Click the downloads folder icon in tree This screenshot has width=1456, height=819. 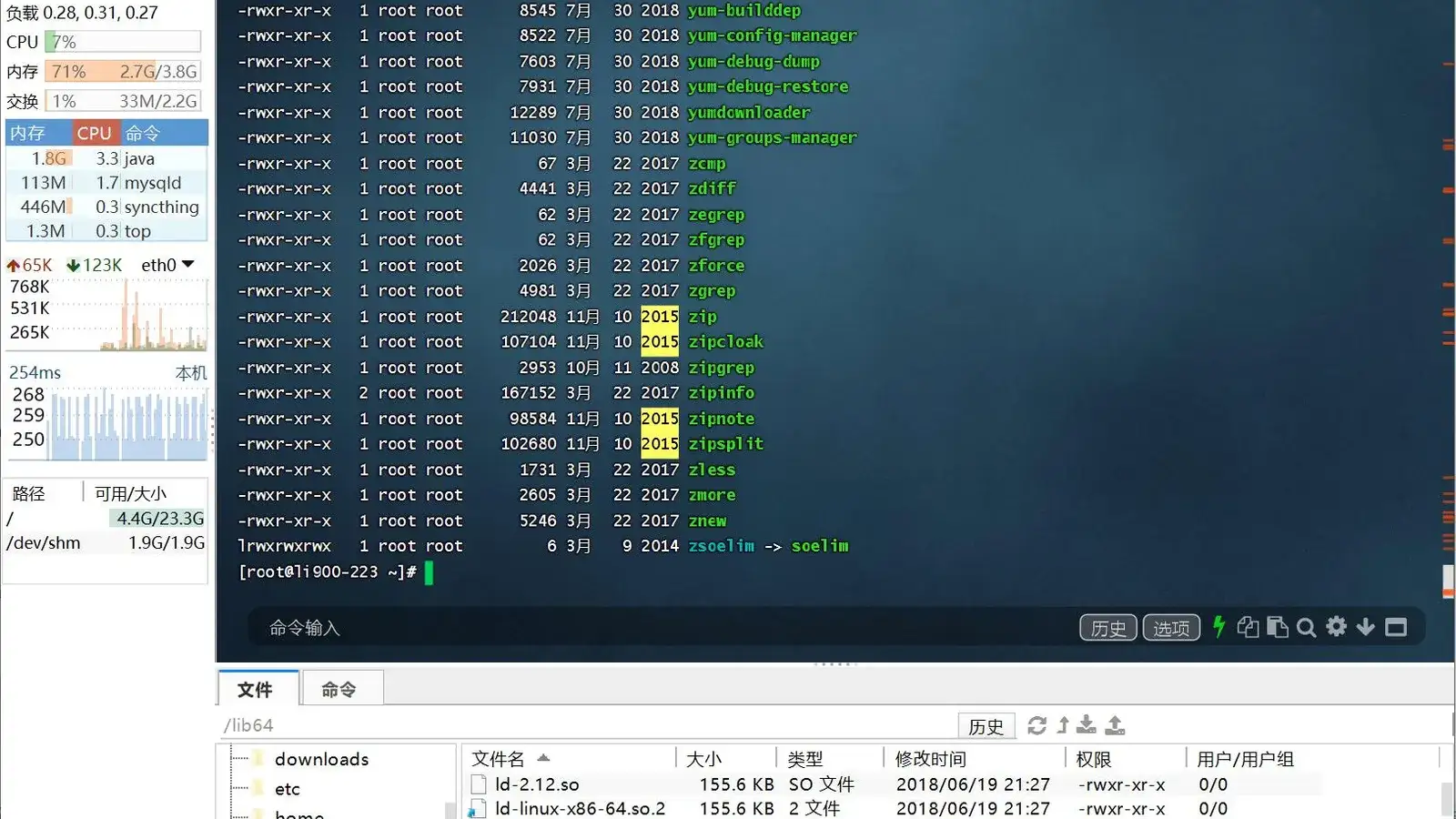point(258,758)
